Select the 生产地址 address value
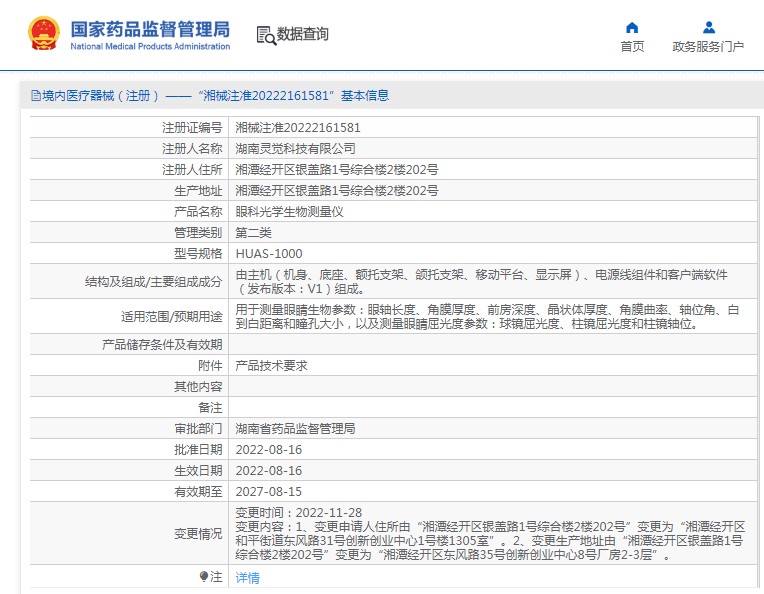 coord(337,191)
